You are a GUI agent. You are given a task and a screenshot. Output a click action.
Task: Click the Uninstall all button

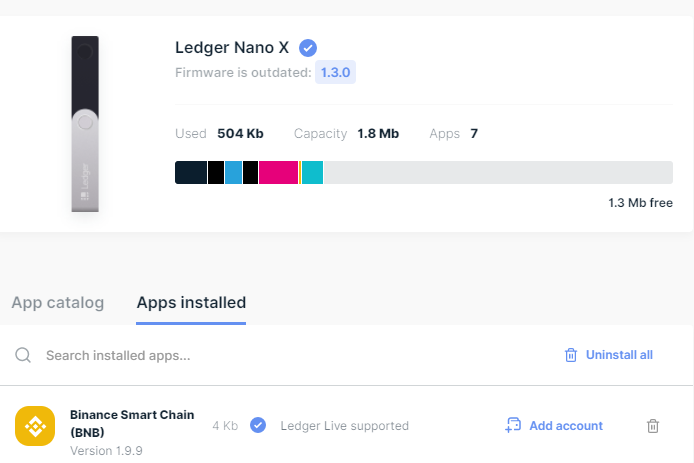pyautogui.click(x=609, y=355)
